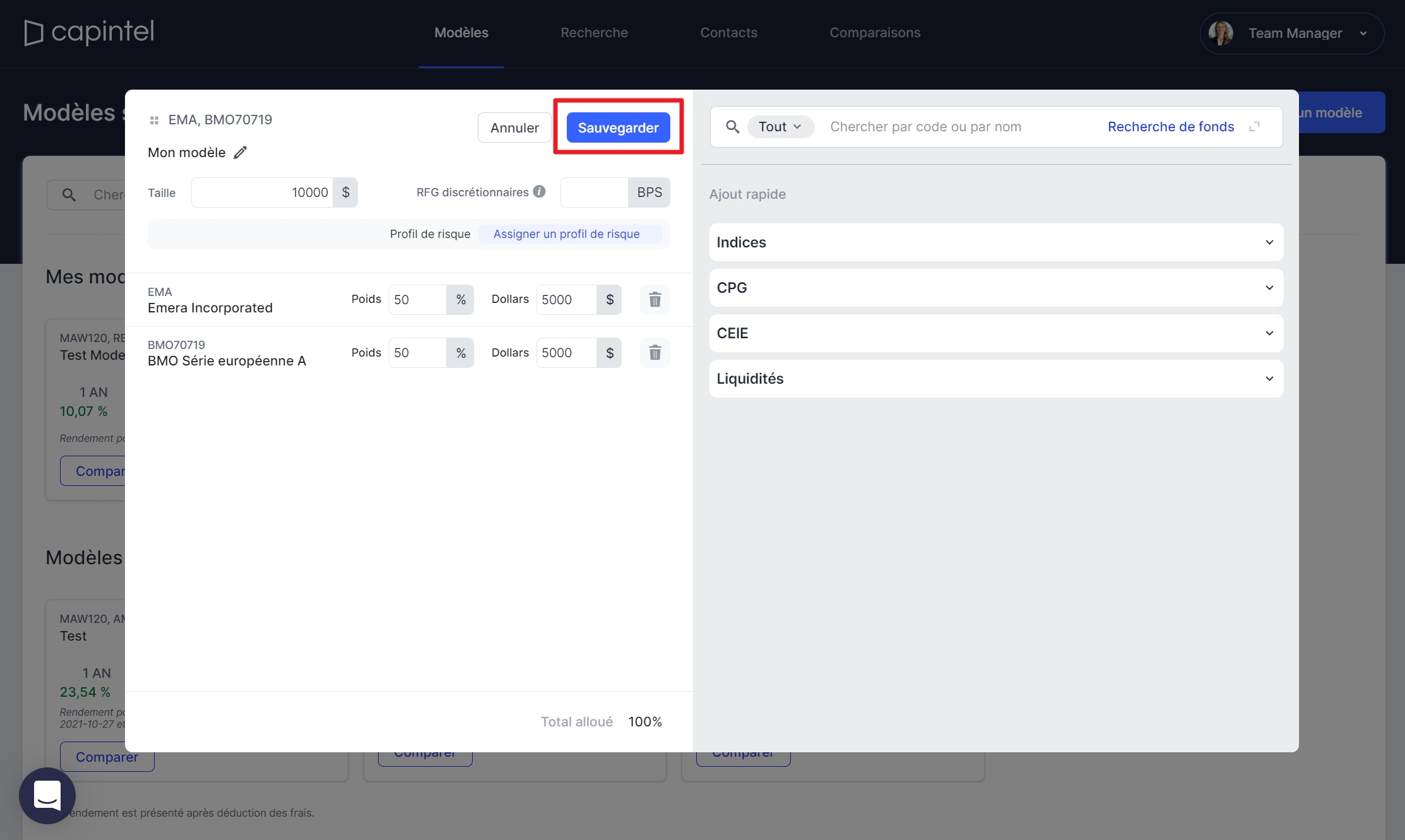Expand the Indices quick-add section
This screenshot has height=840, width=1405.
(996, 242)
